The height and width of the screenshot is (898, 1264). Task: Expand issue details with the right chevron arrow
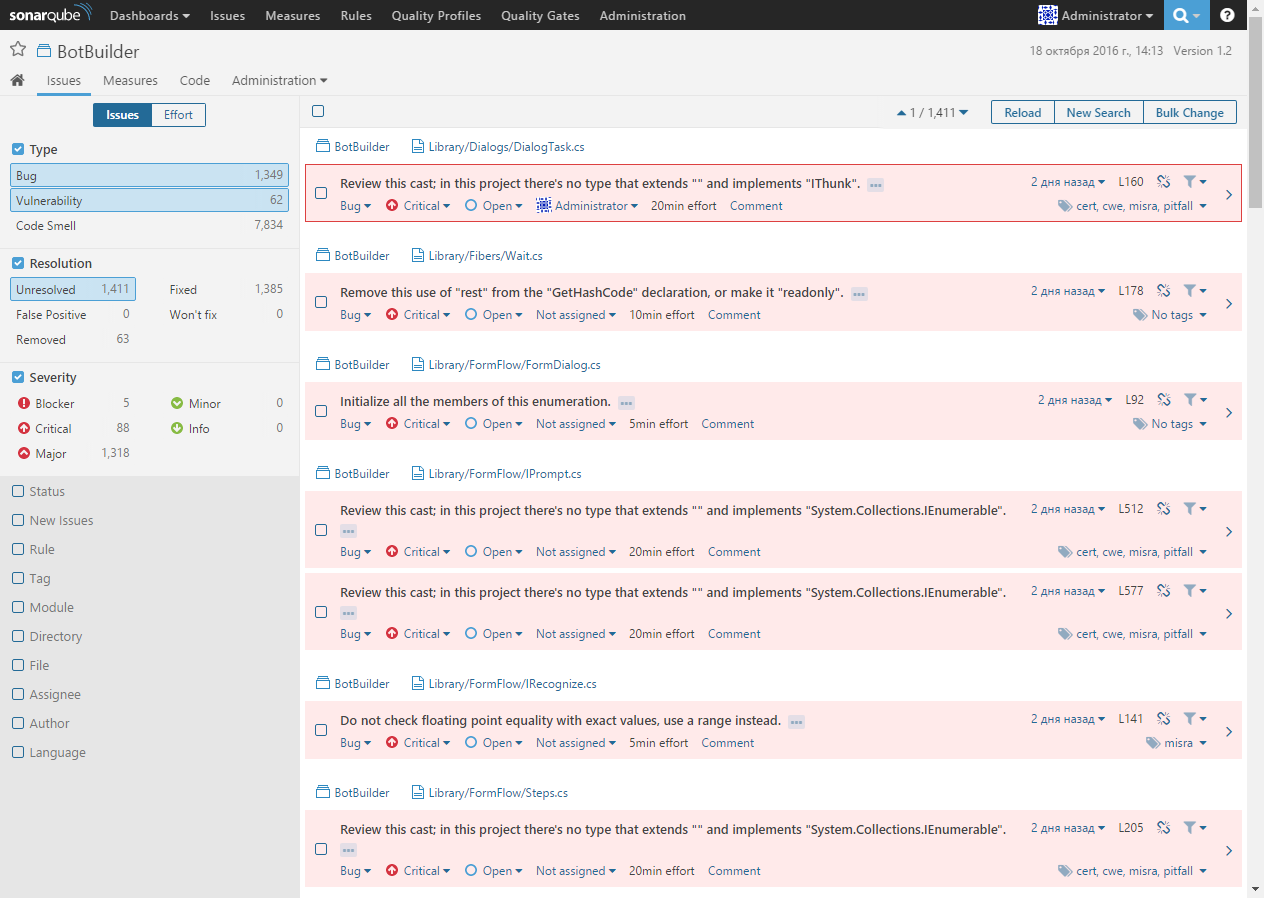click(x=1229, y=193)
